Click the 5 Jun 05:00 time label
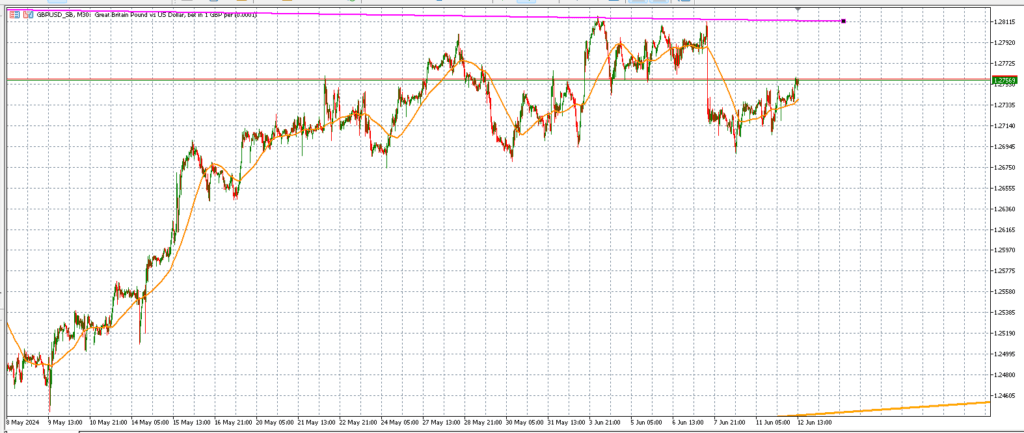Viewport: 1024px width, 433px height. click(648, 422)
